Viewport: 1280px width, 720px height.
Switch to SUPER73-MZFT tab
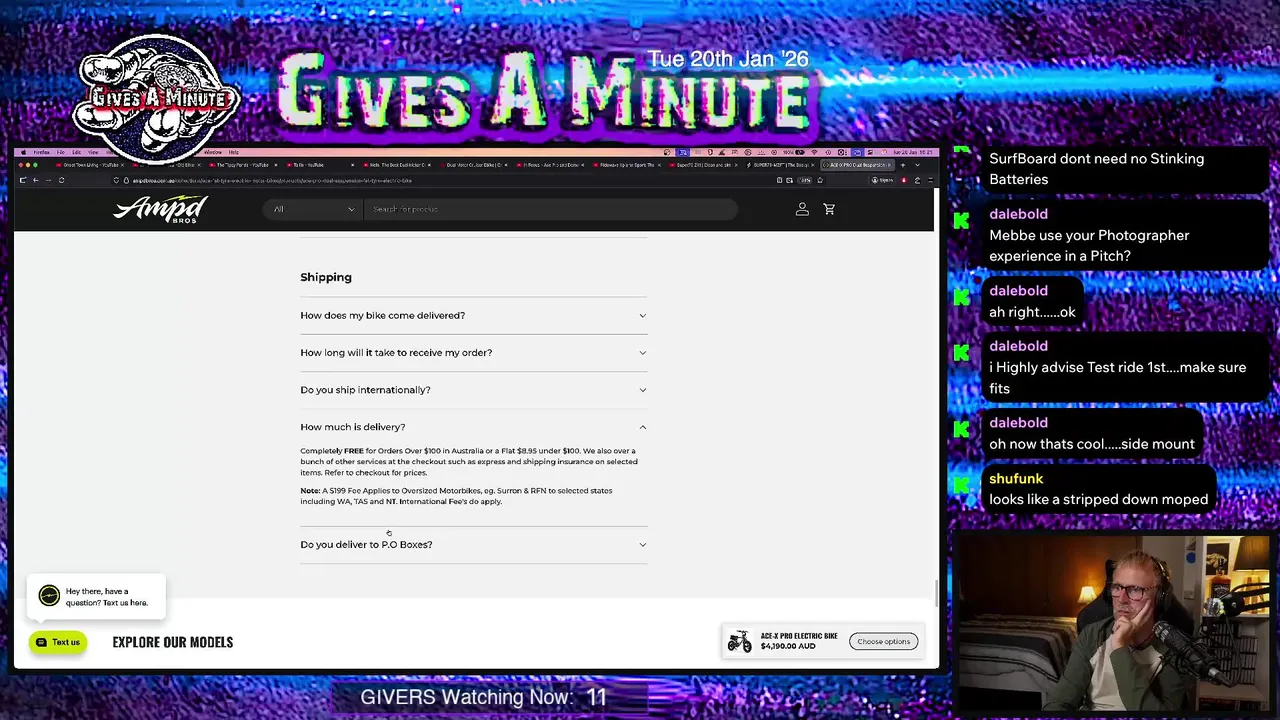point(781,165)
